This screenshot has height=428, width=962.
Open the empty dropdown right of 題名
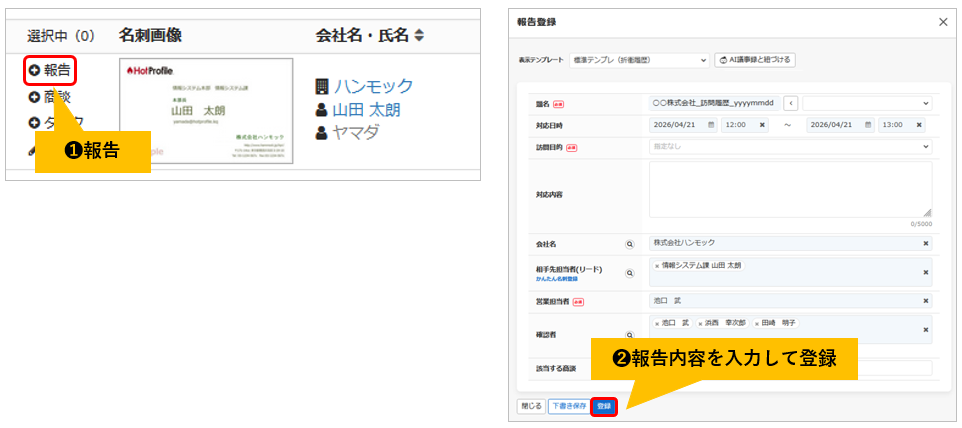click(867, 104)
